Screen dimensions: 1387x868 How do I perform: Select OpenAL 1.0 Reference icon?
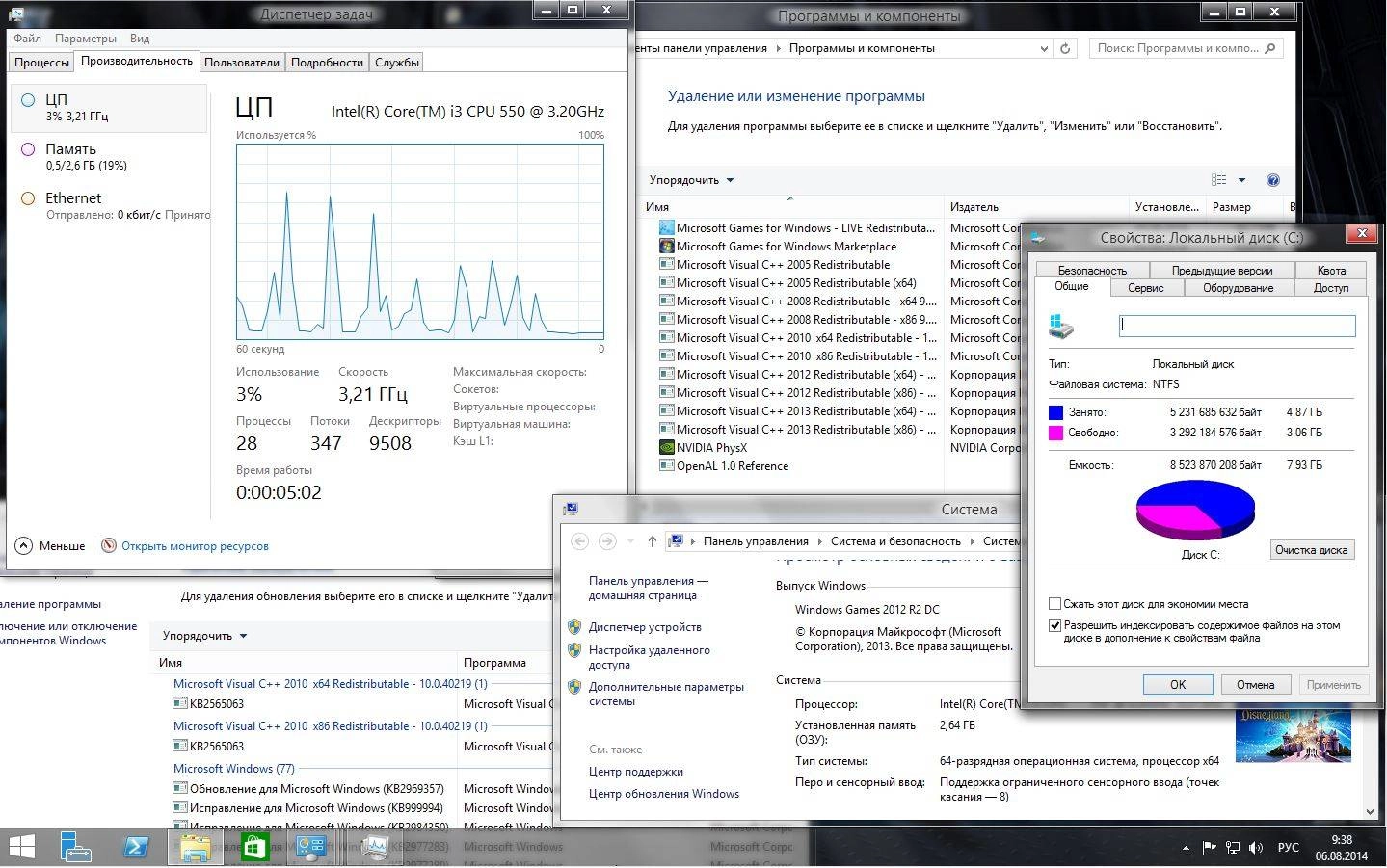[x=666, y=465]
